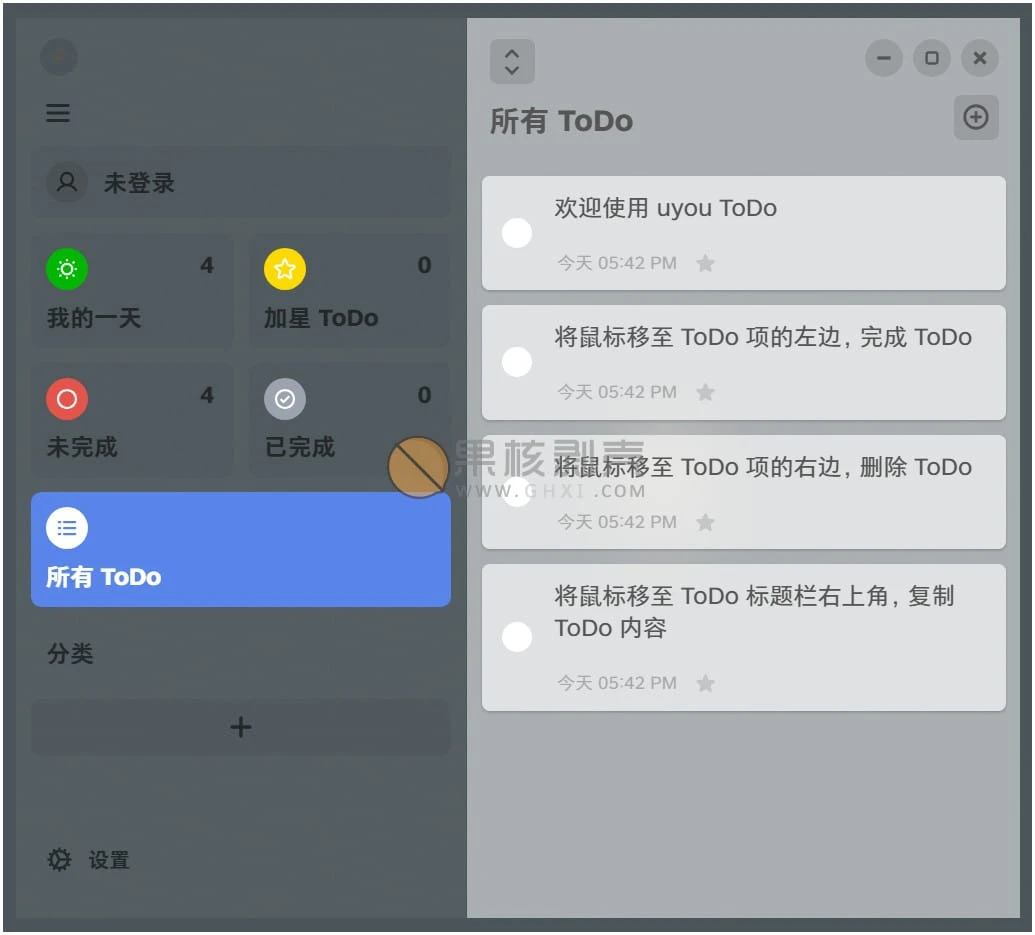This screenshot has height=935, width=1035.
Task: Star the "欢迎使用 uyou ToDo" item
Action: tap(705, 264)
